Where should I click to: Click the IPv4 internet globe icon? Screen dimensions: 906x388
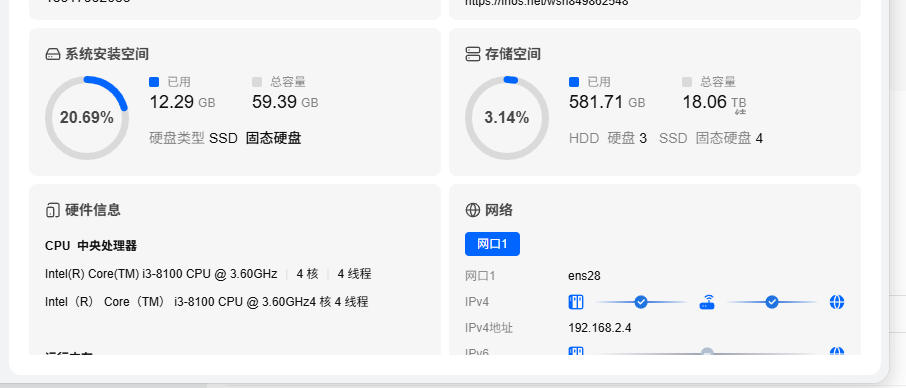(837, 302)
